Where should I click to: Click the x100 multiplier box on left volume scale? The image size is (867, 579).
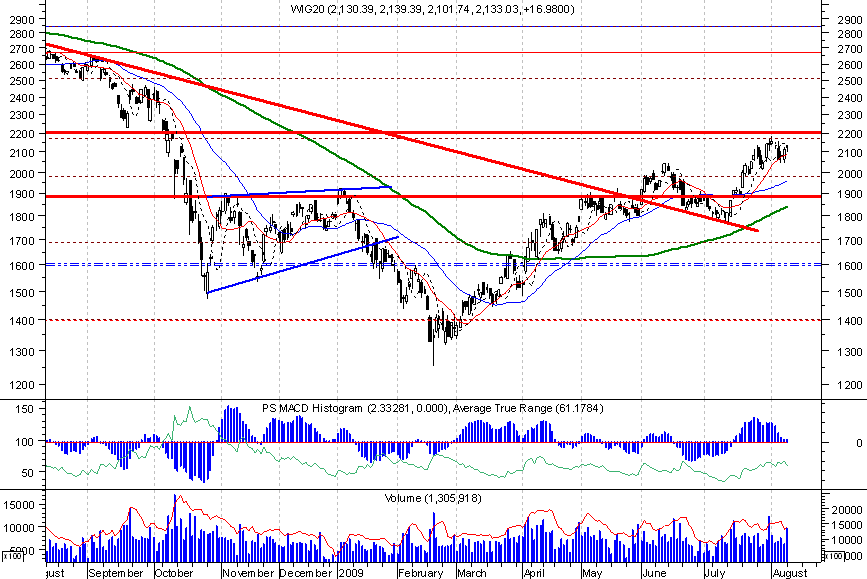[13, 555]
